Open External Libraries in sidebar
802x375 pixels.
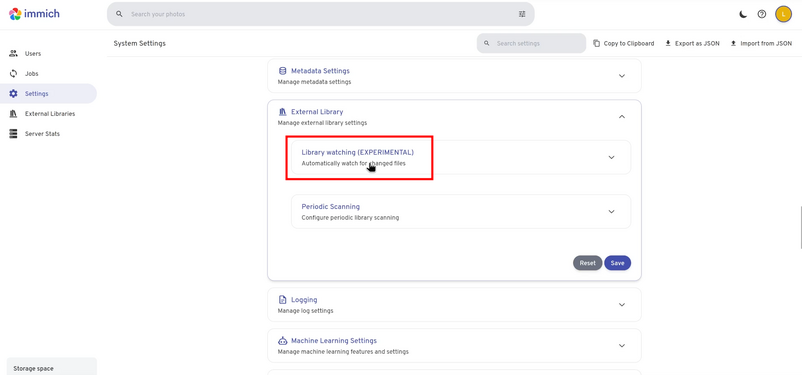(48, 114)
